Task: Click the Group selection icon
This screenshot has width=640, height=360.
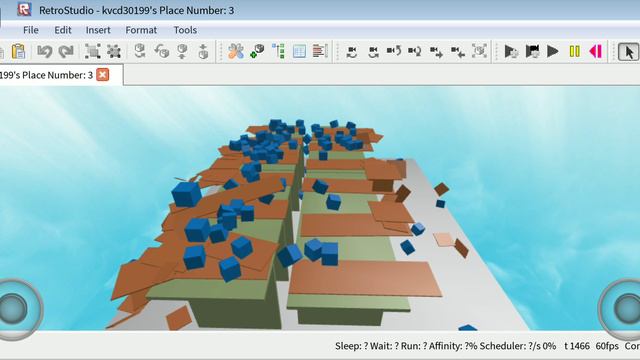Action: tap(93, 51)
